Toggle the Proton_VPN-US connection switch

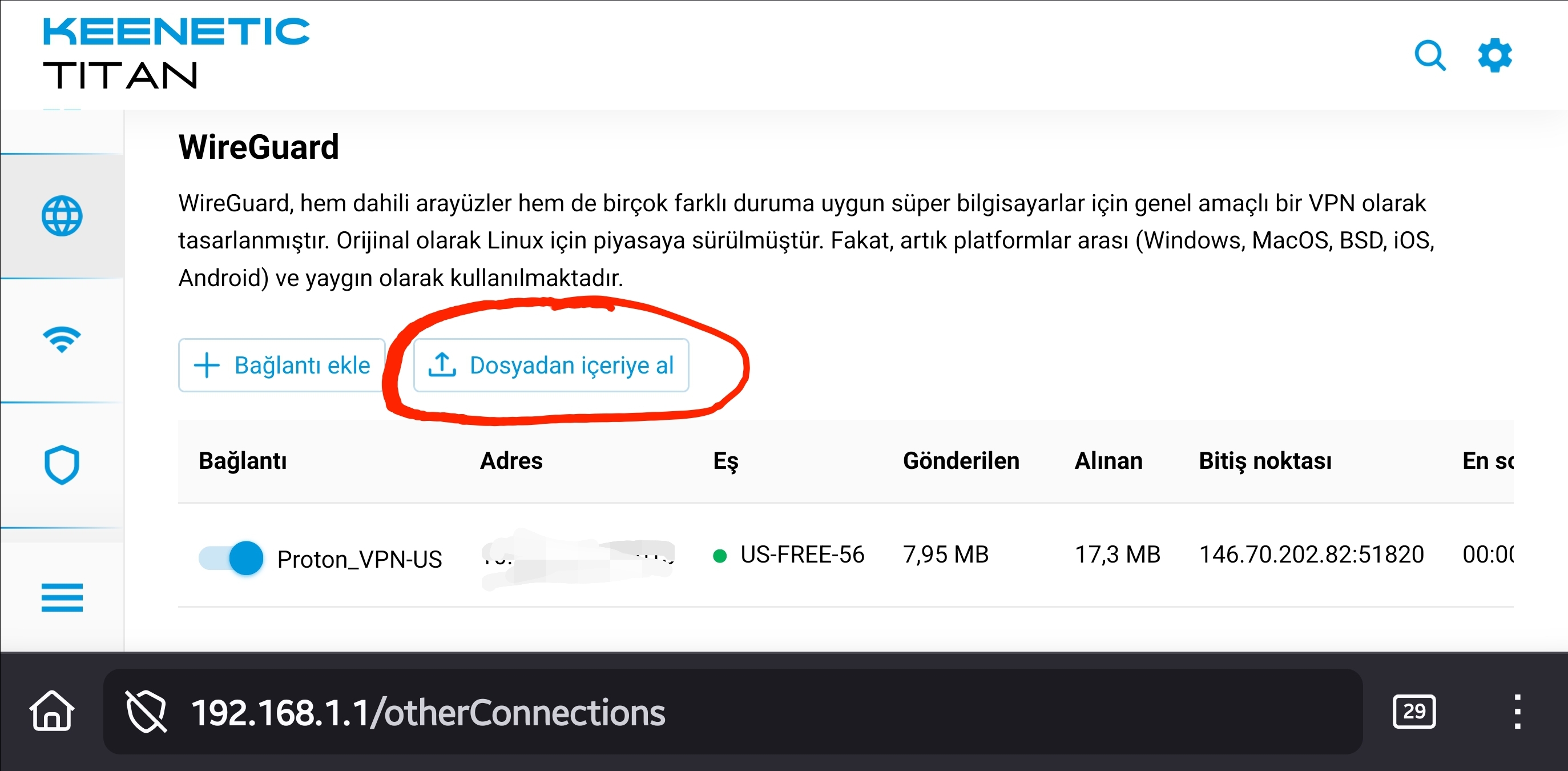tap(231, 557)
